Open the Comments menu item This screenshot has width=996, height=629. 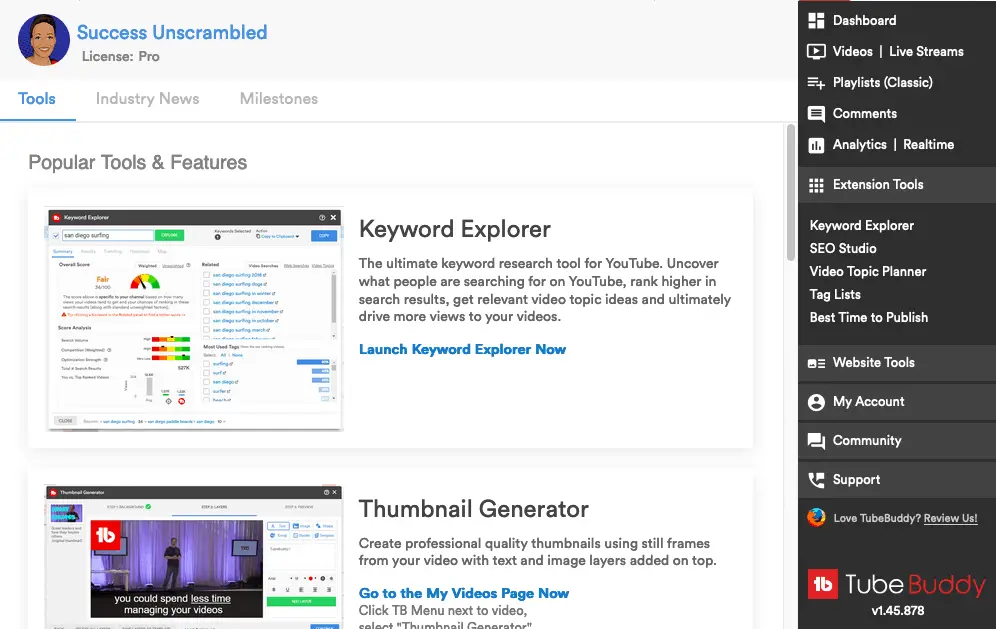(x=865, y=114)
